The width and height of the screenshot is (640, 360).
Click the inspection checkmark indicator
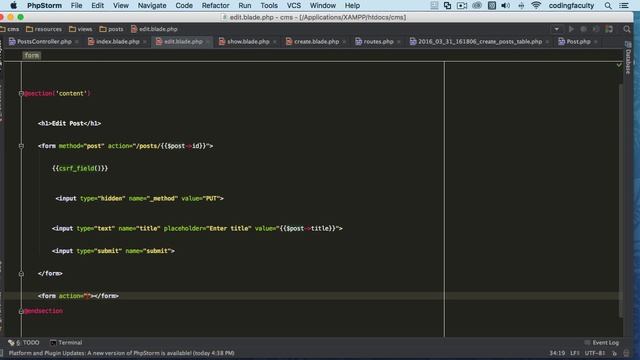(619, 64)
